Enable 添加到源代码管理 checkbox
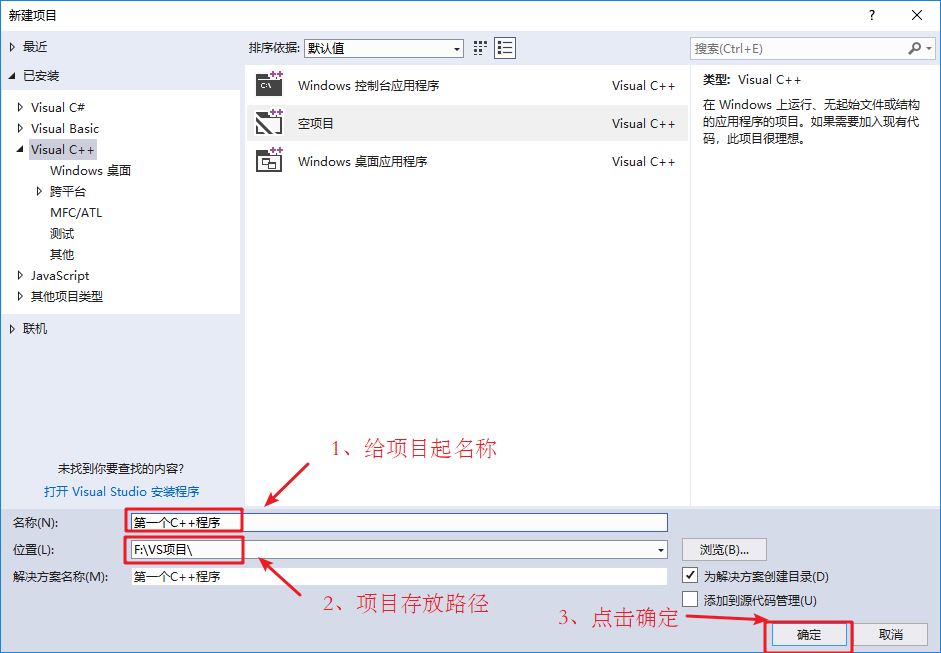Image resolution: width=941 pixels, height=653 pixels. [x=690, y=599]
